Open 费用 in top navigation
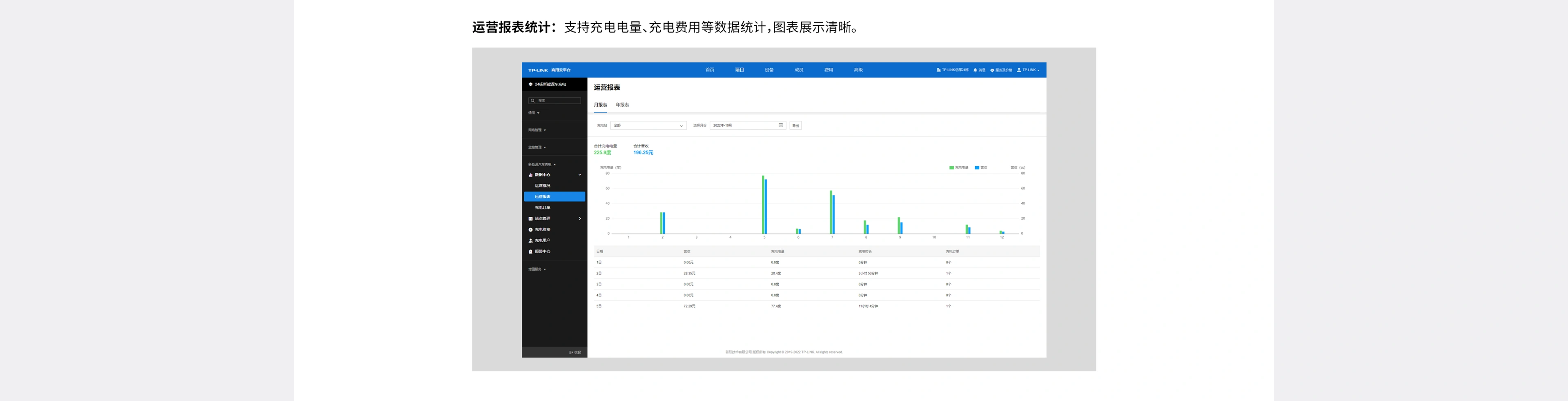 [x=829, y=70]
